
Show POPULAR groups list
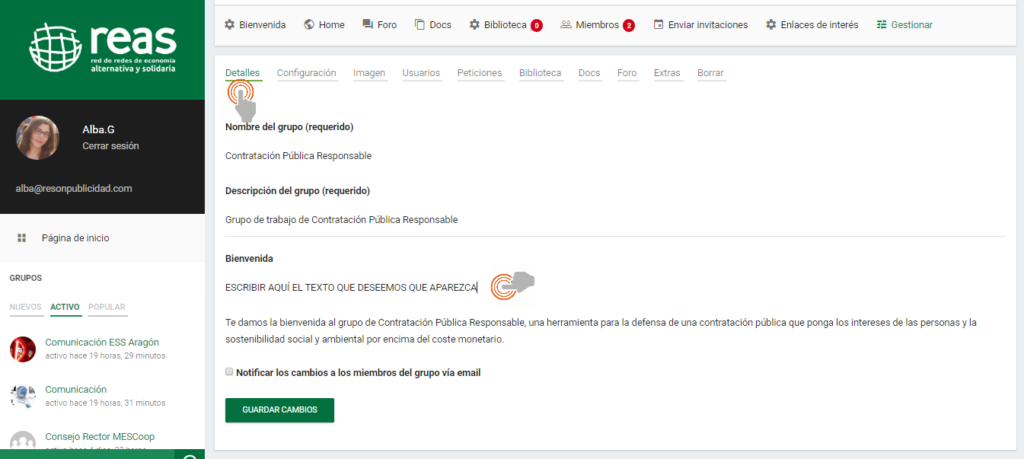coord(107,307)
